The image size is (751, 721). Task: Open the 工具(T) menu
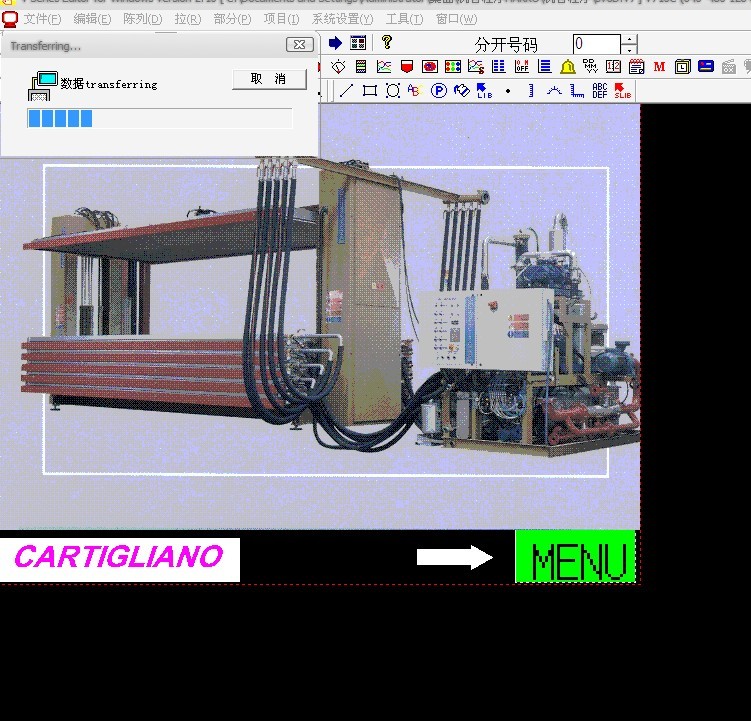[404, 19]
